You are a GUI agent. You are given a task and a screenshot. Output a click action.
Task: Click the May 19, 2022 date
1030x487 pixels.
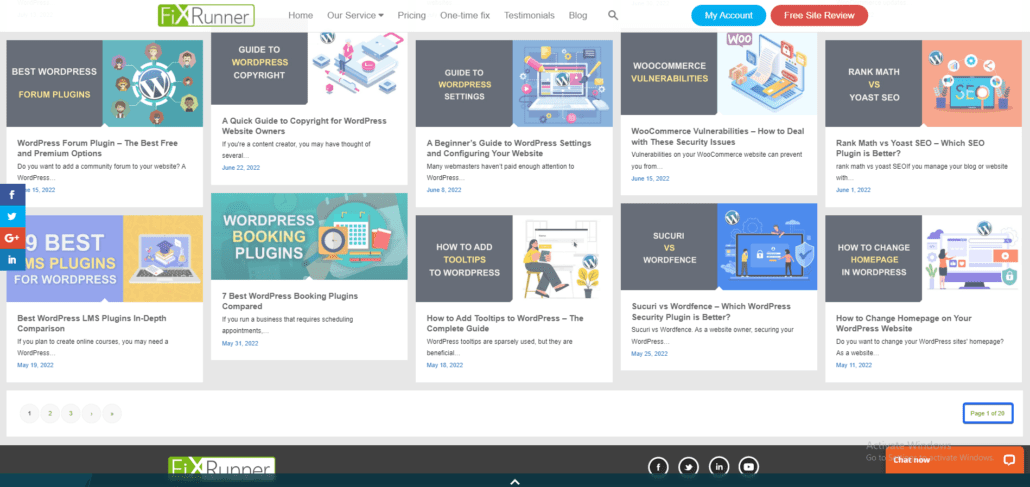pos(35,365)
